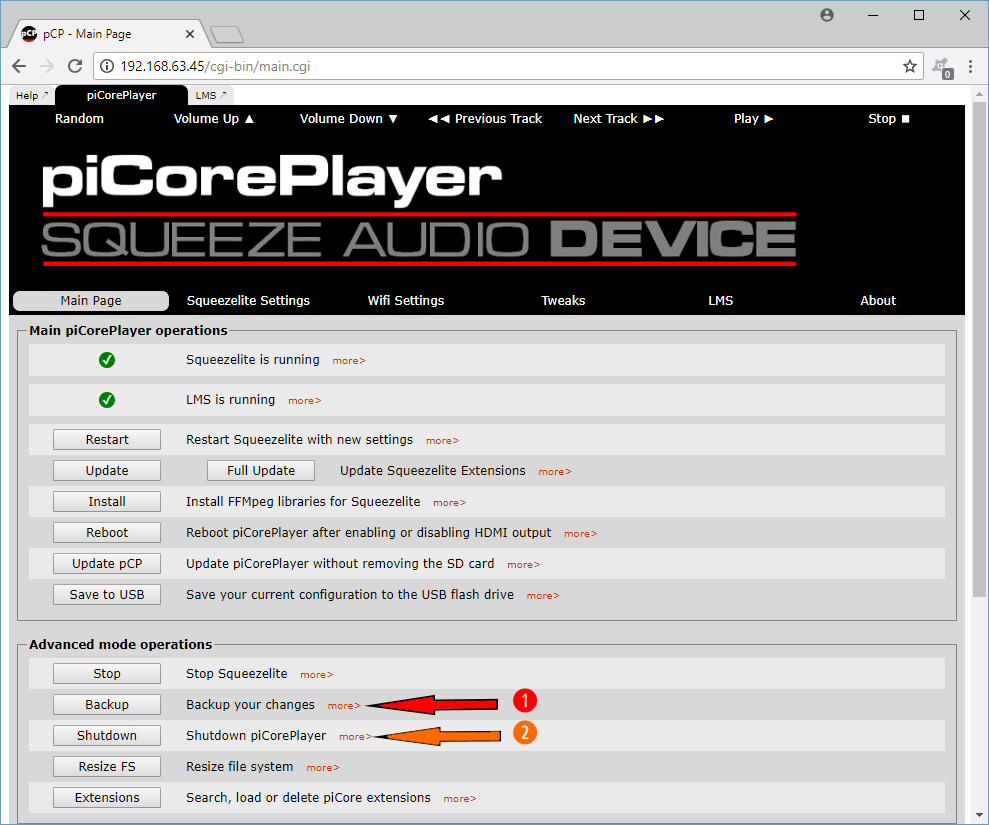Expand more> for Shutdown piCorePlayer
This screenshot has height=825, width=989.
355,737
